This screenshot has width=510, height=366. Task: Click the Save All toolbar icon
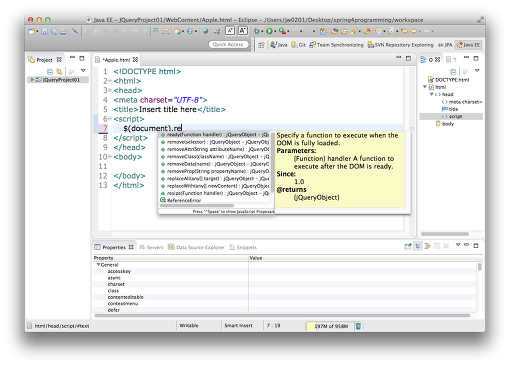click(x=54, y=31)
